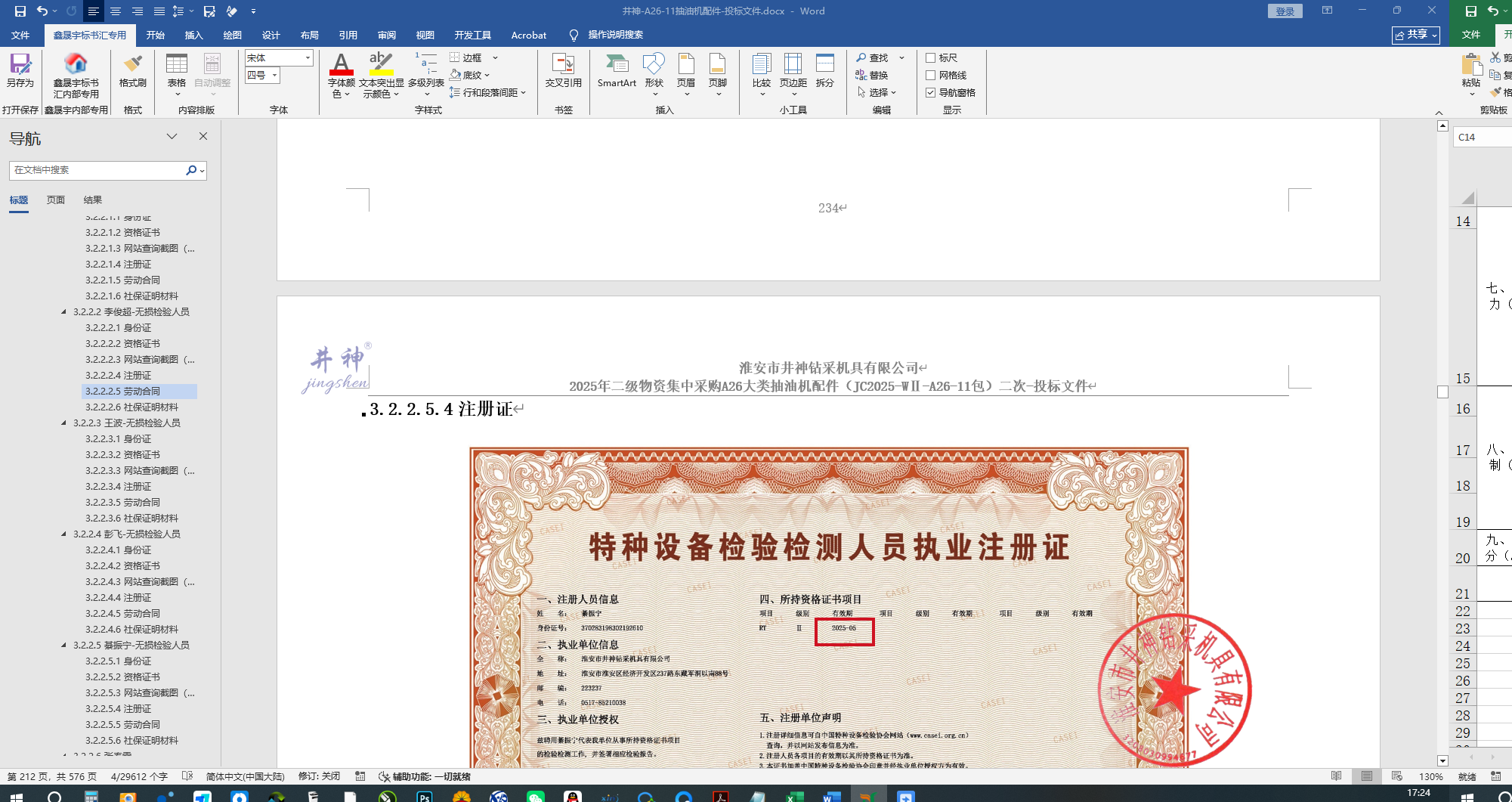Screen dimensions: 1512x802
Task: Insert a SmartArt graphic
Action: [617, 72]
